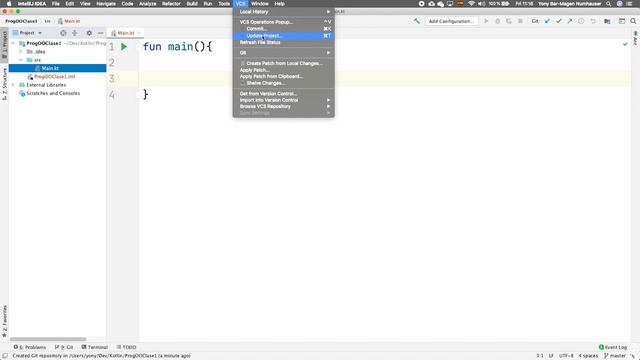Open Project Structure via the toolbar folder icon
Image resolution: width=640 pixels, height=360 pixels.
point(607,21)
